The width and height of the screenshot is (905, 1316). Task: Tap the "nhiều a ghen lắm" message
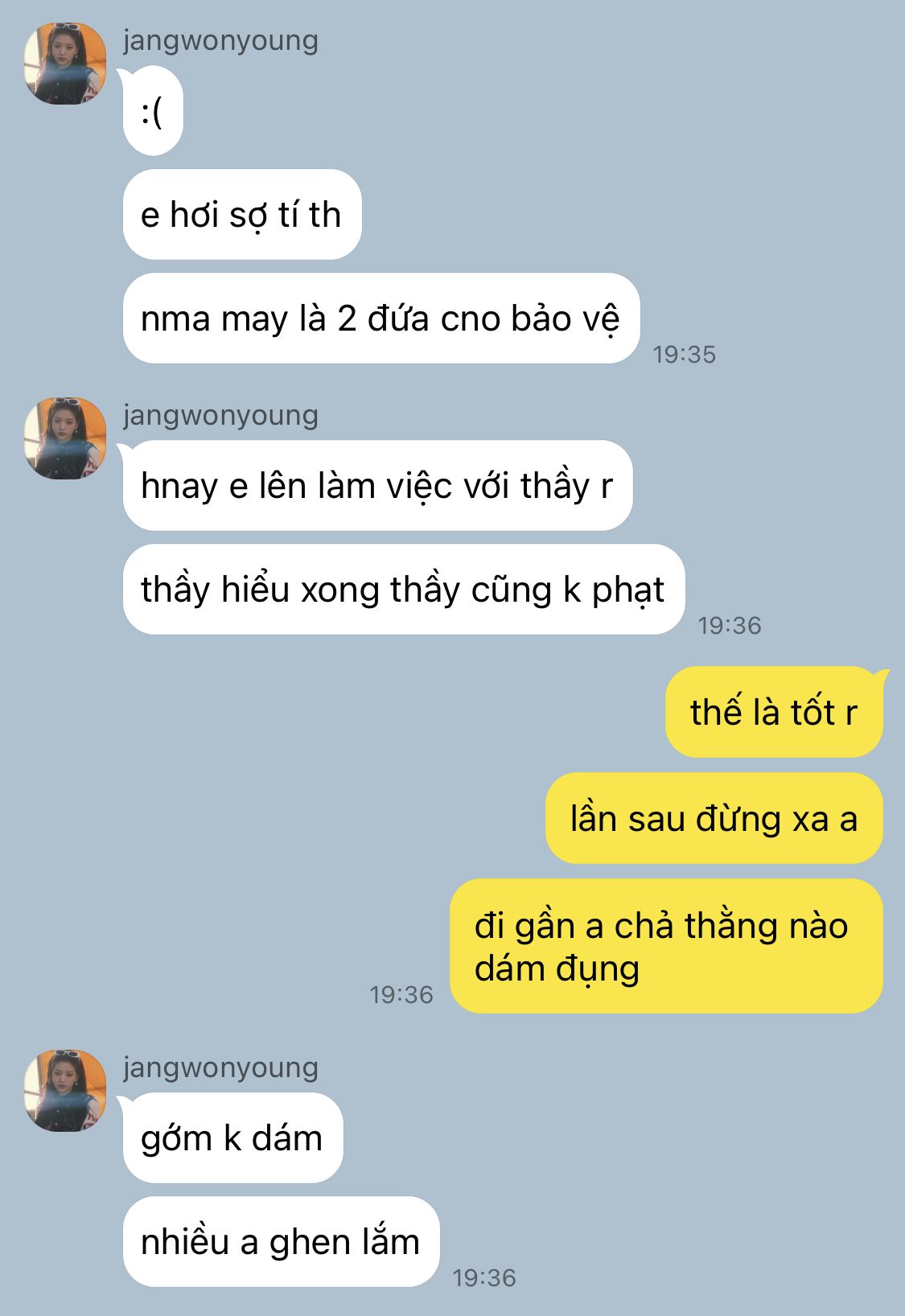coord(282,1242)
